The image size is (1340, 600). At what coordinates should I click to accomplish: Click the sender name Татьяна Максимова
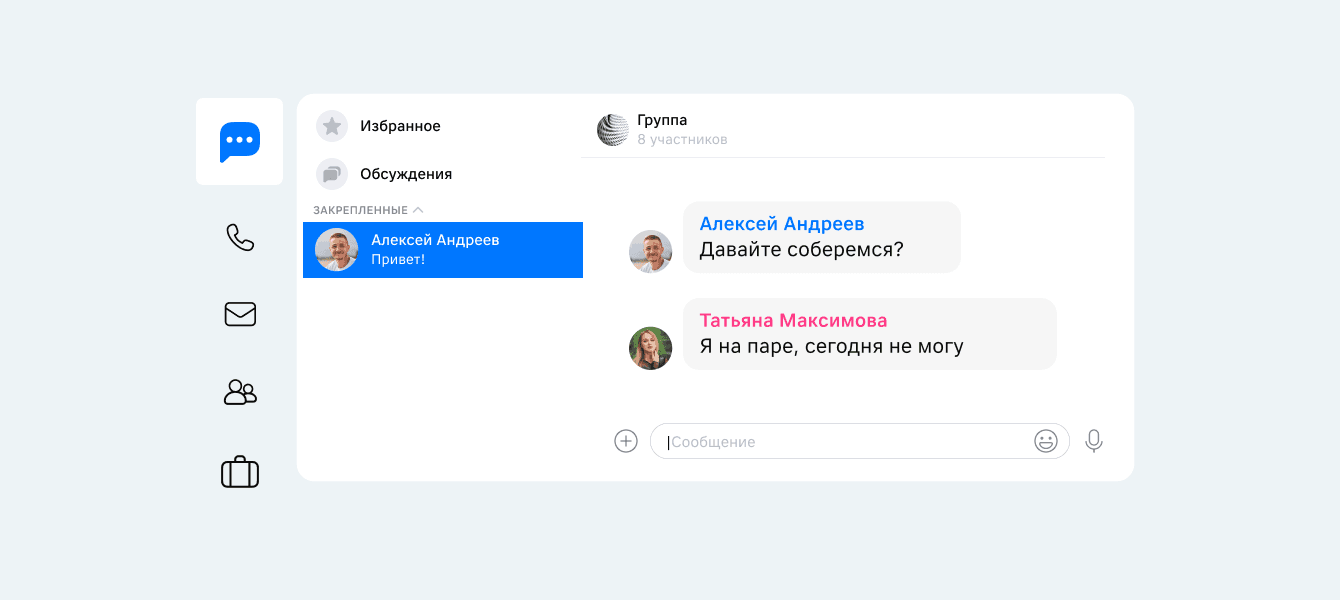click(793, 321)
